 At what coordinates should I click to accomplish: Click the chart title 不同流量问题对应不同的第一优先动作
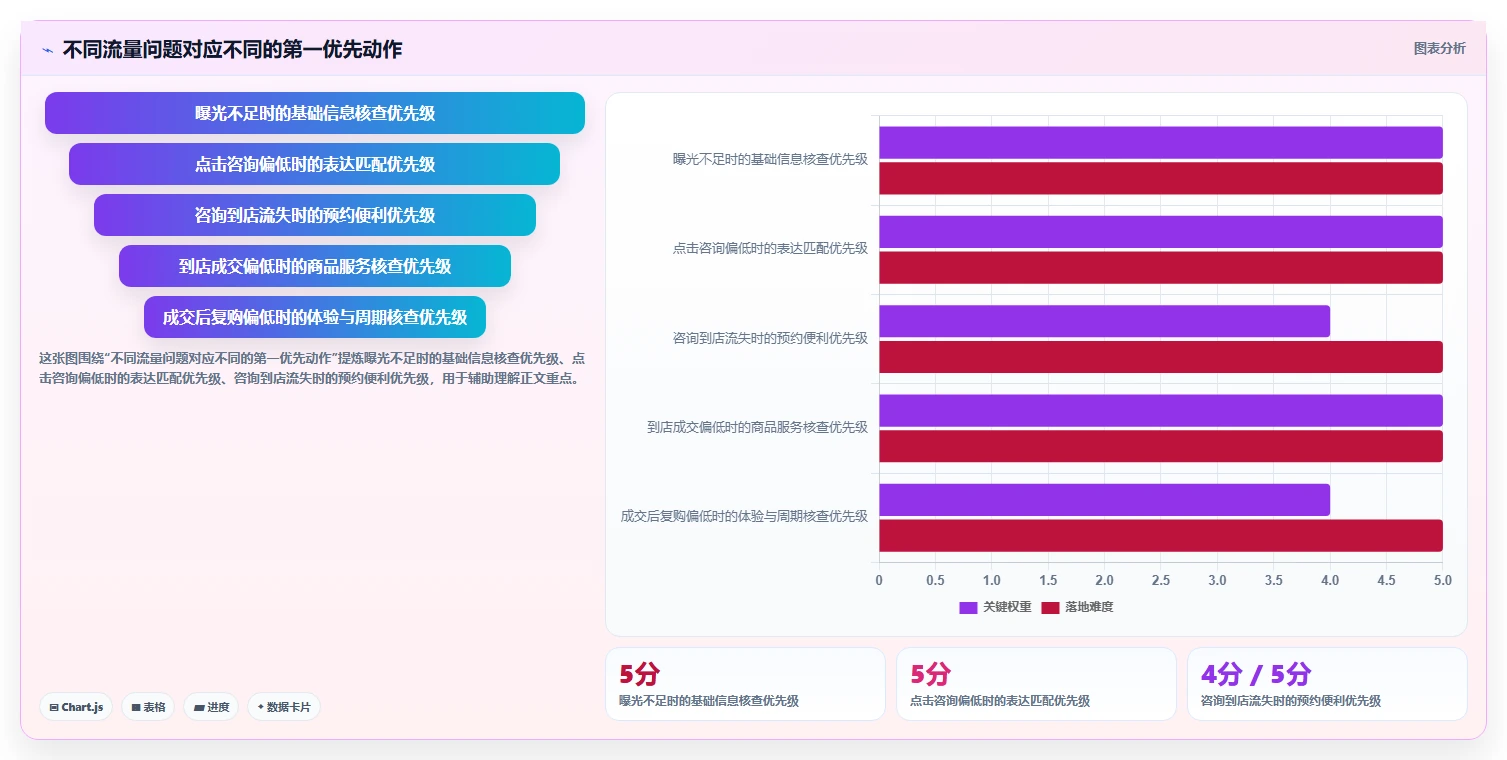pyautogui.click(x=232, y=49)
